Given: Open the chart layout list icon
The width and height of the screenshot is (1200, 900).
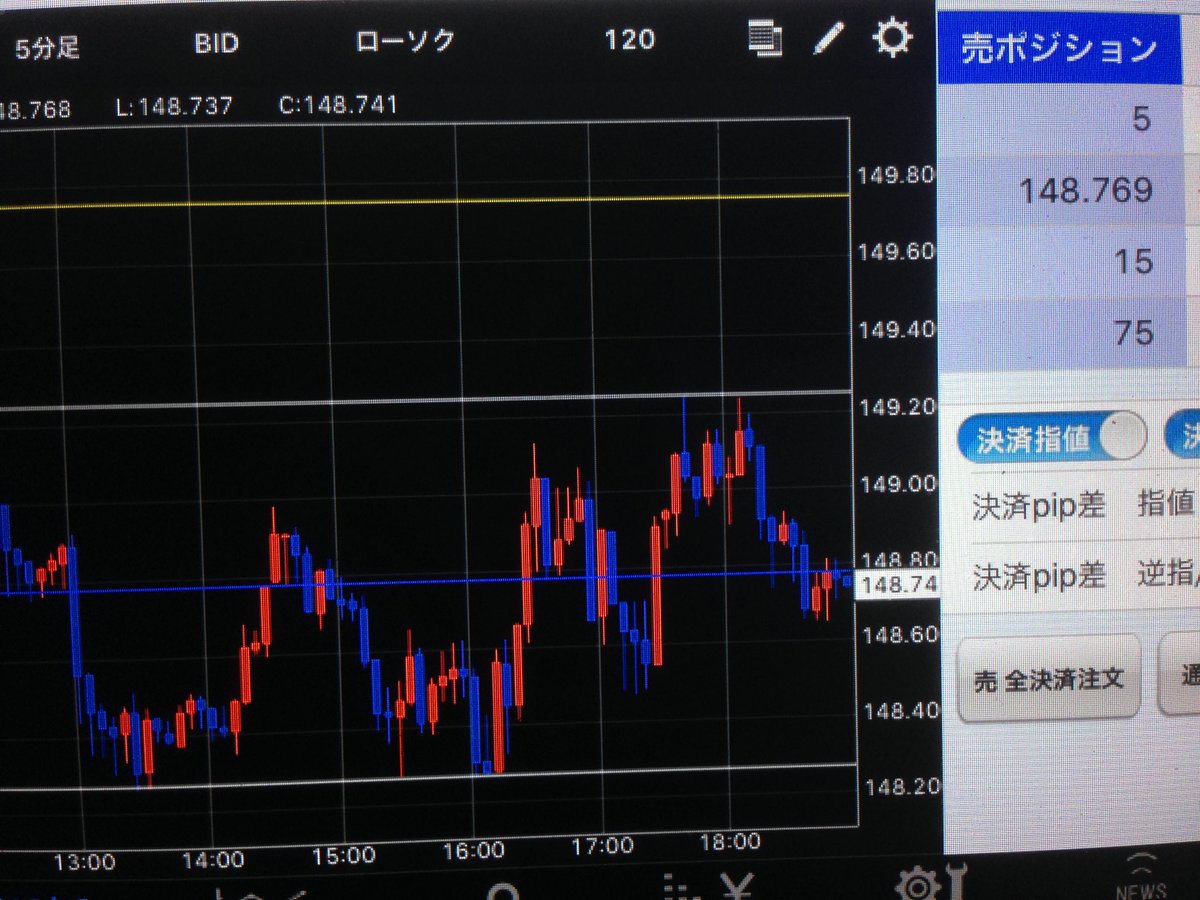Looking at the screenshot, I should tap(765, 39).
